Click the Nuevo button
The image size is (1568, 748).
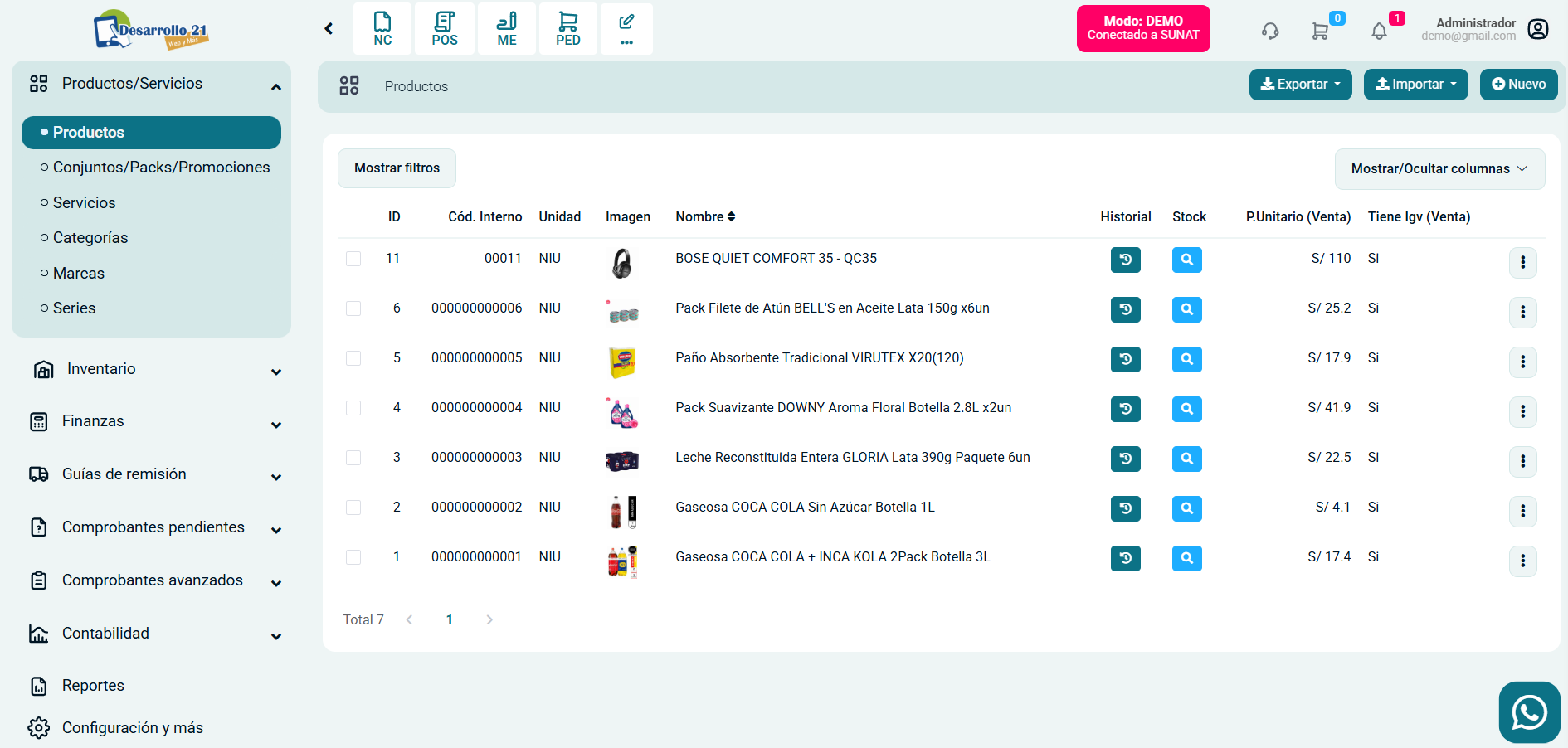[1518, 85]
